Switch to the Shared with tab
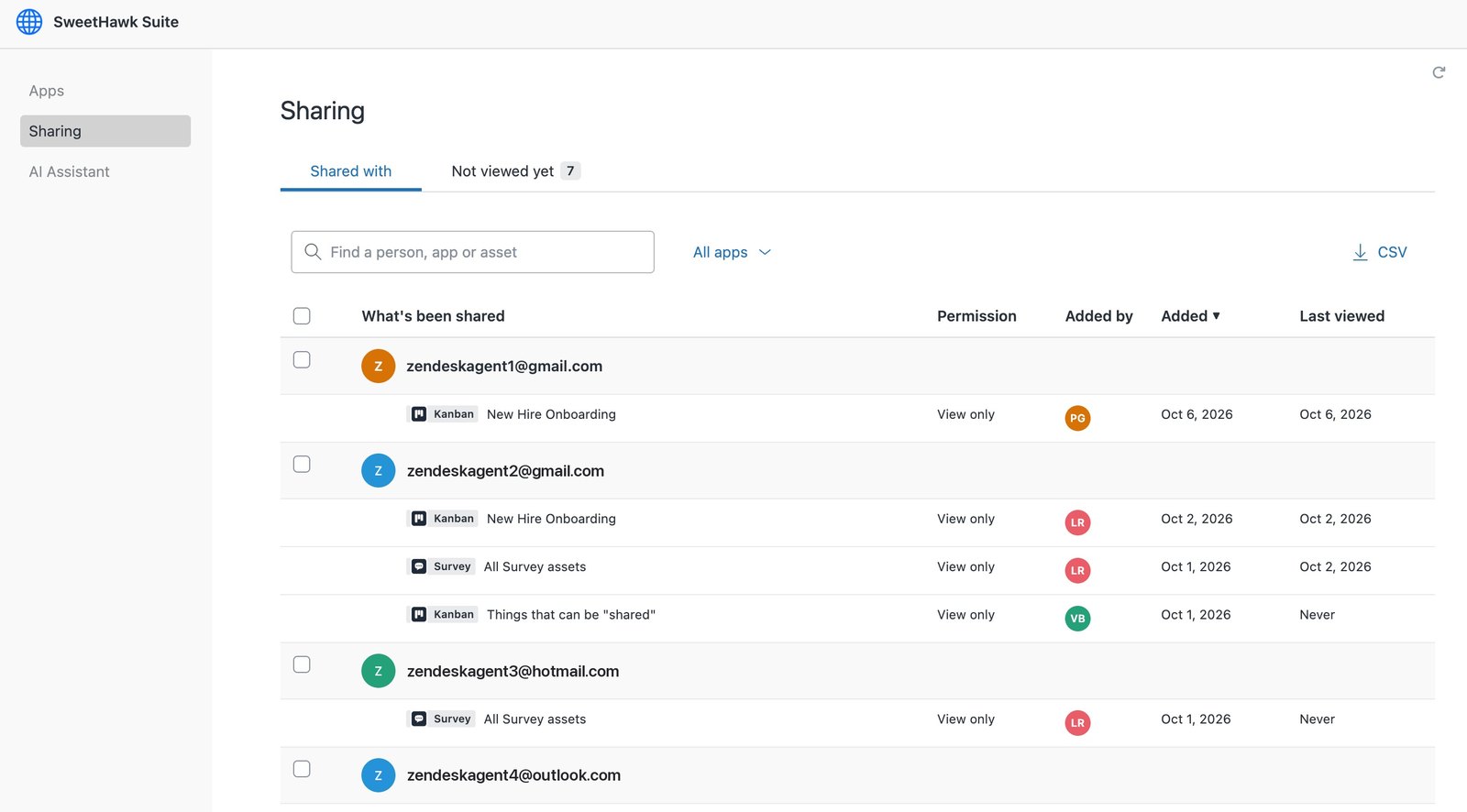The width and height of the screenshot is (1467, 812). (x=350, y=171)
